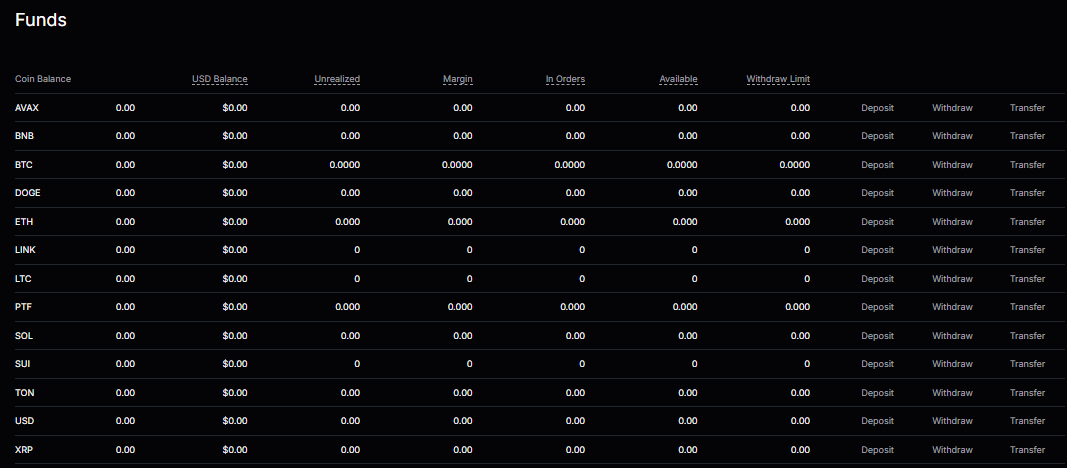1067x468 pixels.
Task: Withdraw from the SOL balance
Action: (x=952, y=336)
